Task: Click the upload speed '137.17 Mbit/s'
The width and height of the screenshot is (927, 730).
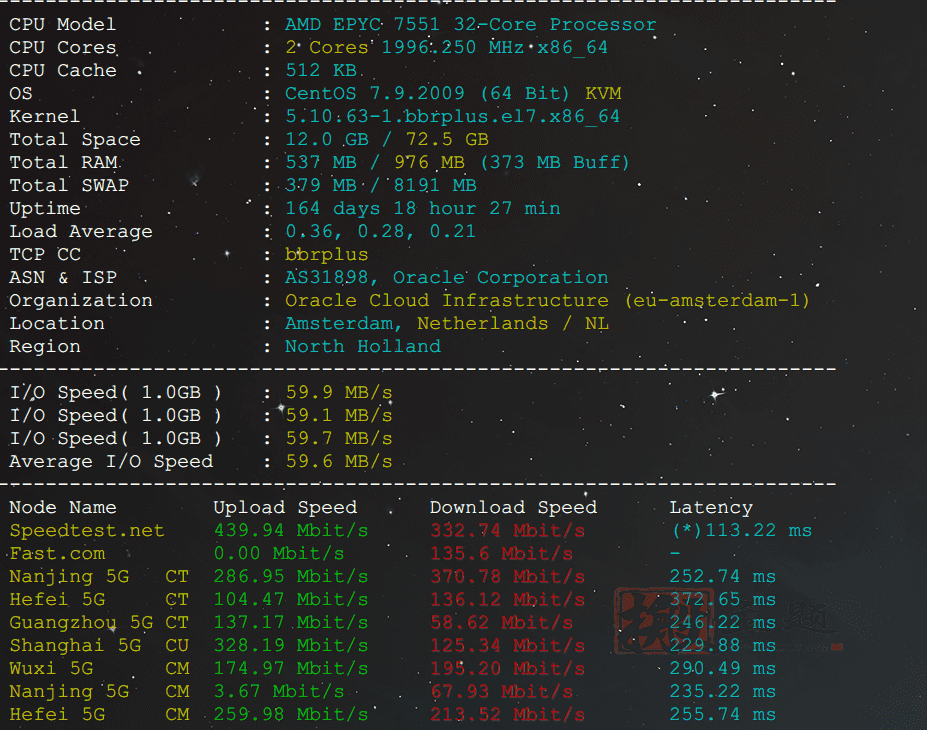Action: click(291, 623)
